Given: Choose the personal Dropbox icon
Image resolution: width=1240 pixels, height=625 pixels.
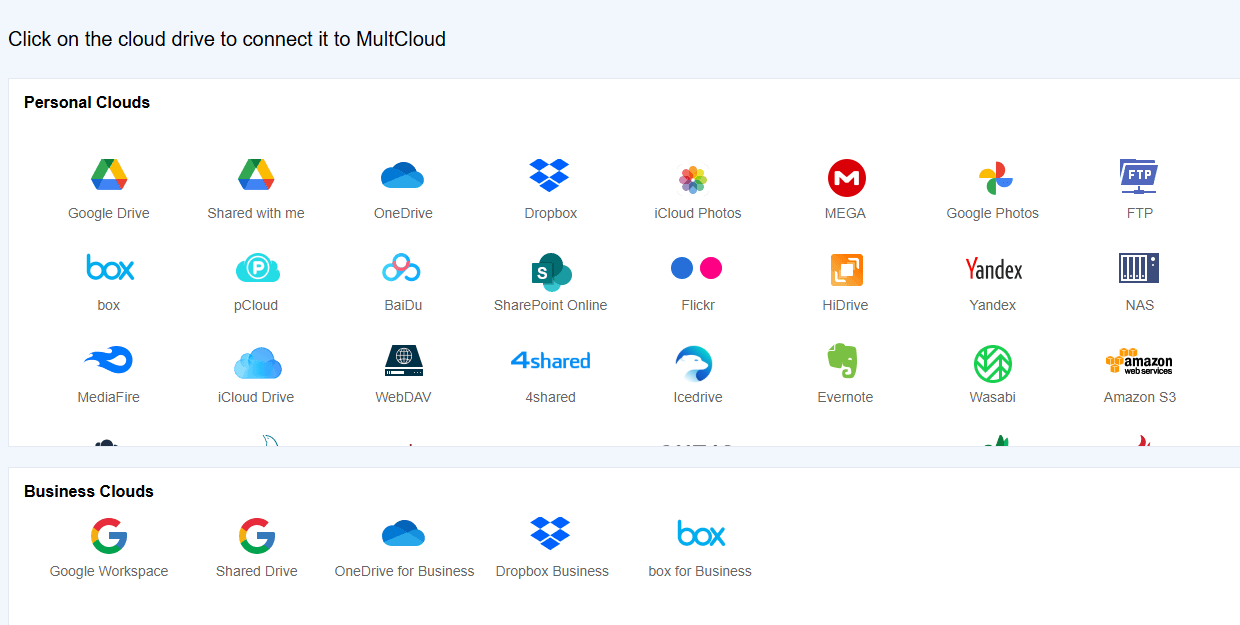Looking at the screenshot, I should point(550,175).
